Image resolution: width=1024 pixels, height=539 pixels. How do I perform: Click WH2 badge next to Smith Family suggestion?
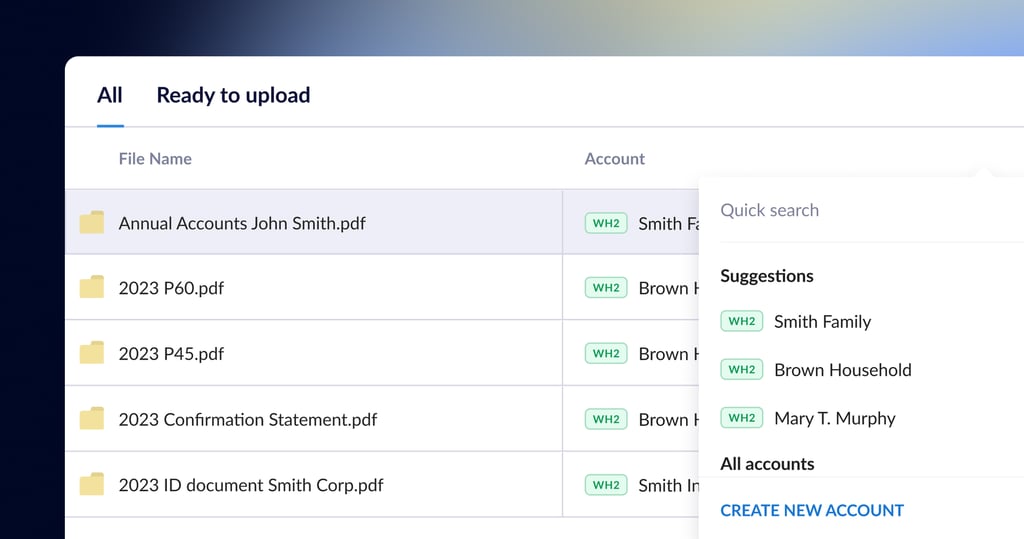741,321
